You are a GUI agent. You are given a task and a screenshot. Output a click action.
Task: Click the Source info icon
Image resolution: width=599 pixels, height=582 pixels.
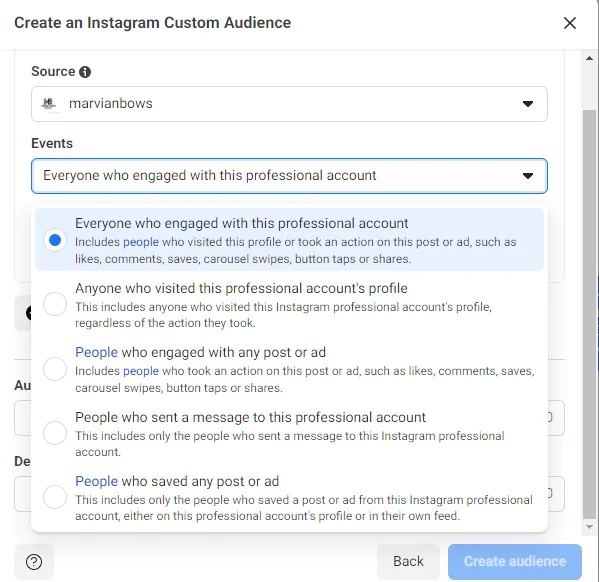pyautogui.click(x=85, y=72)
